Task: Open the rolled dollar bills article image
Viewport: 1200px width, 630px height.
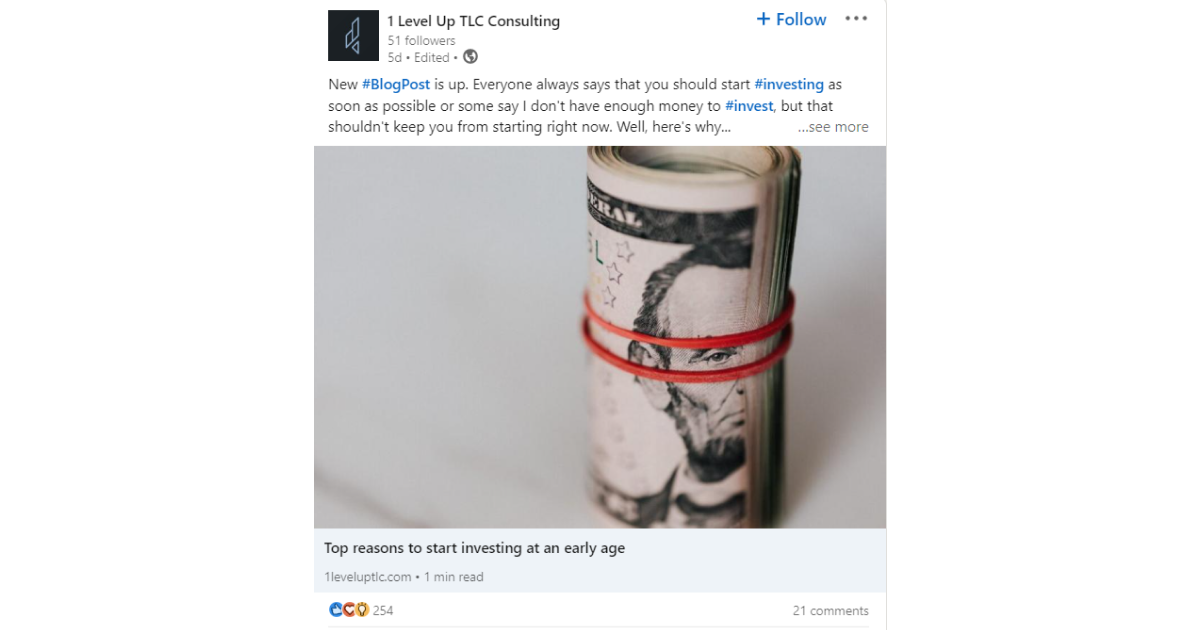Action: [600, 337]
